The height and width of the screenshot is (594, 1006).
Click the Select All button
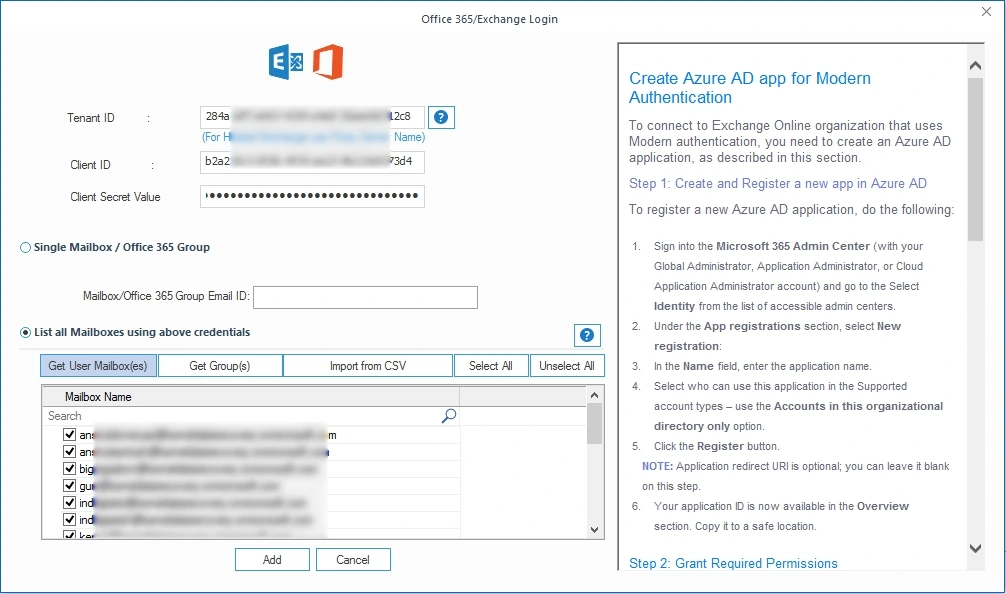tap(491, 366)
